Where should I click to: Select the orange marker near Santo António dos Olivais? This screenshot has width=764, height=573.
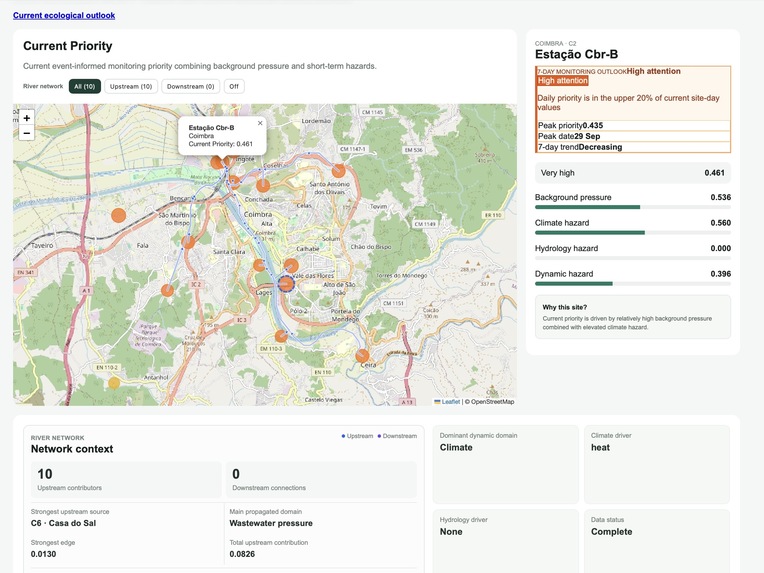point(339,171)
